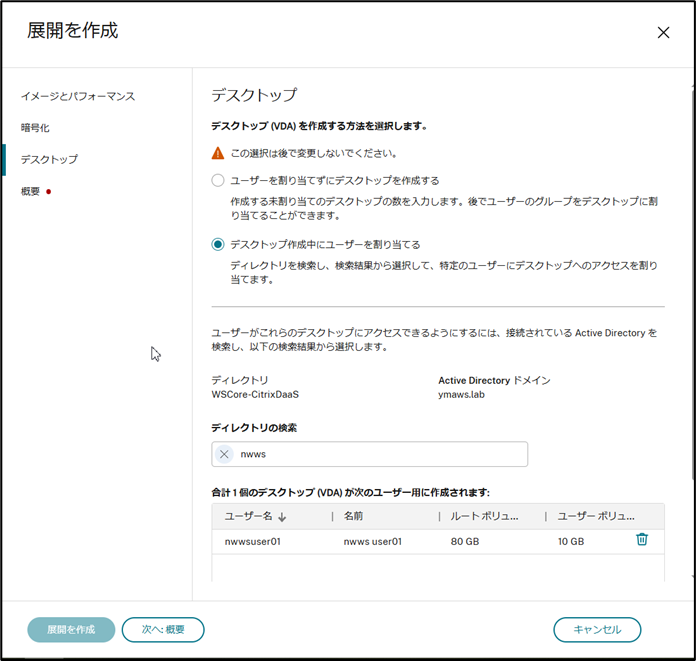This screenshot has height=661, width=696.
Task: Clear the directory search field X icon
Action: click(x=224, y=454)
